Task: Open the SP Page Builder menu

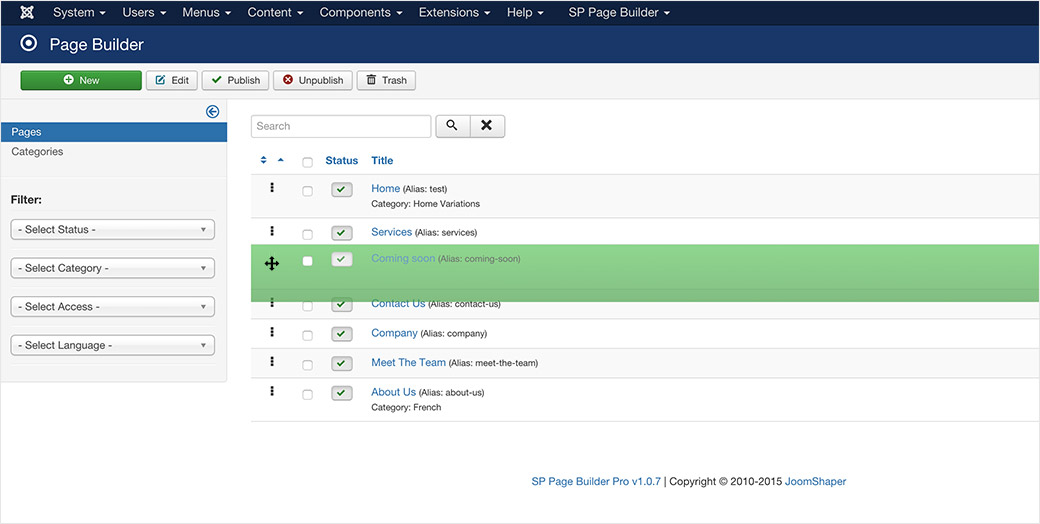Action: point(618,13)
